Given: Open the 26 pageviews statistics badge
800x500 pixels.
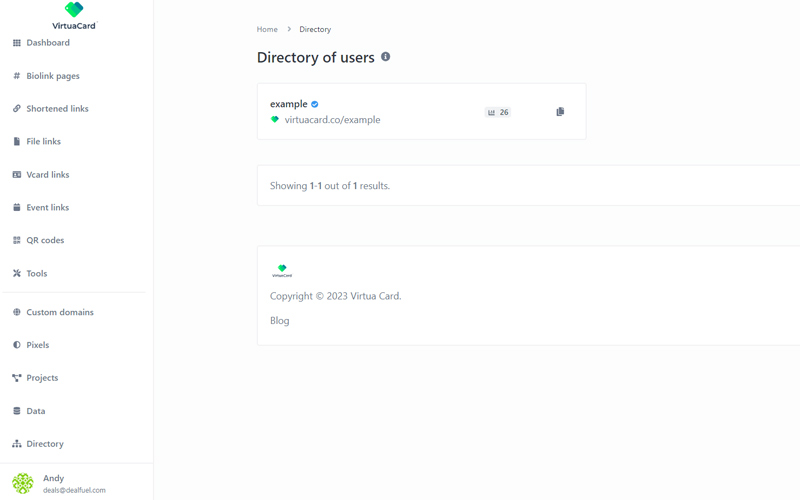Looking at the screenshot, I should (498, 112).
